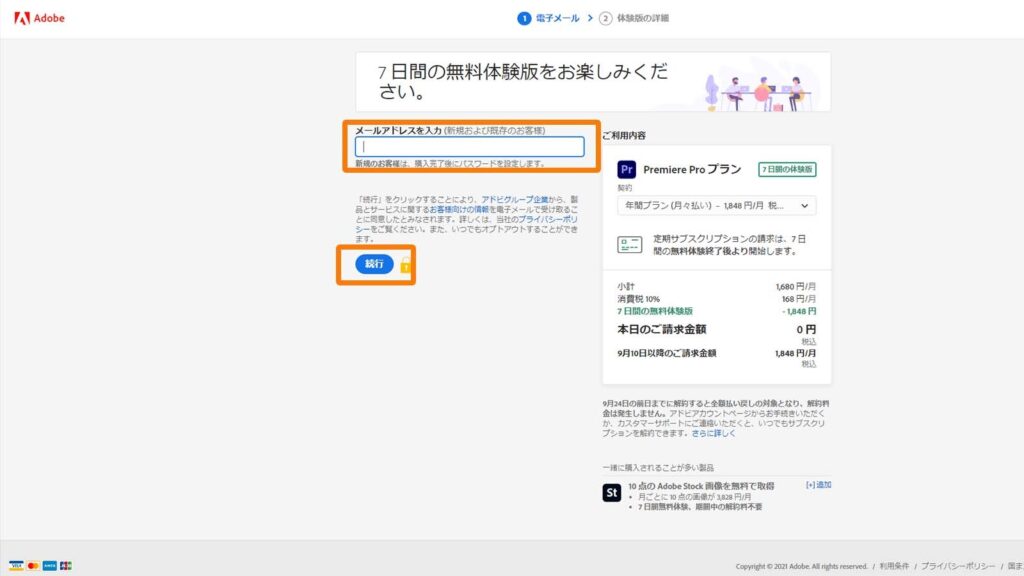Click the '本日のご請求金額' label

click(x=662, y=329)
